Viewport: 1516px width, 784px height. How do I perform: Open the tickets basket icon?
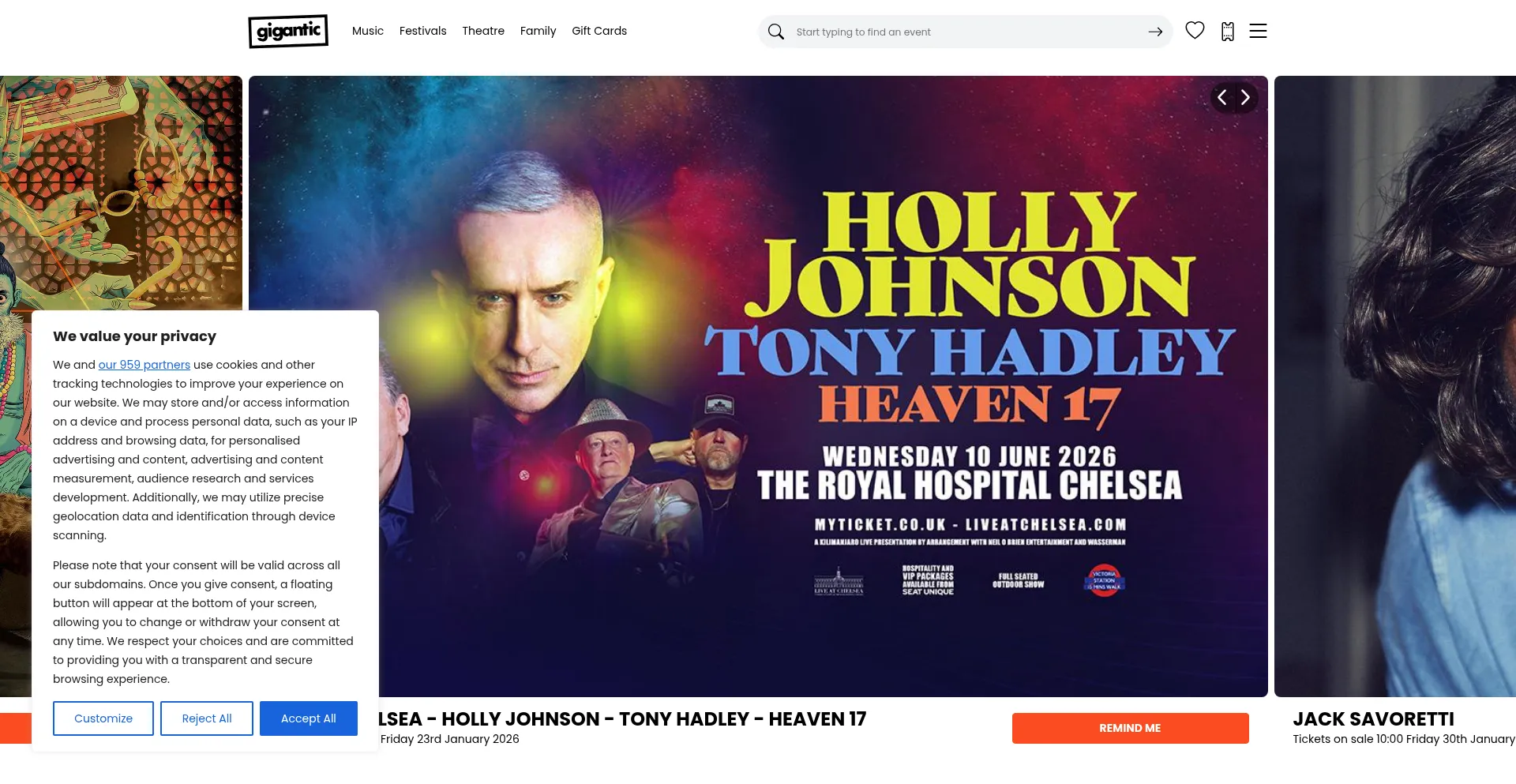coord(1228,32)
